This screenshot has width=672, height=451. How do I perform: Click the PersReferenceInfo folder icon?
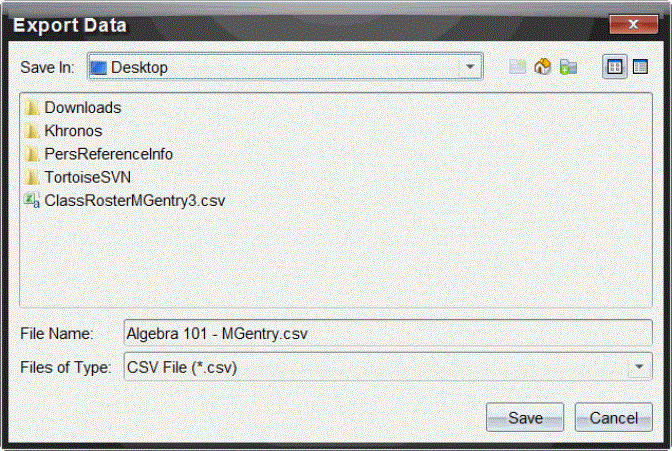tap(32, 154)
